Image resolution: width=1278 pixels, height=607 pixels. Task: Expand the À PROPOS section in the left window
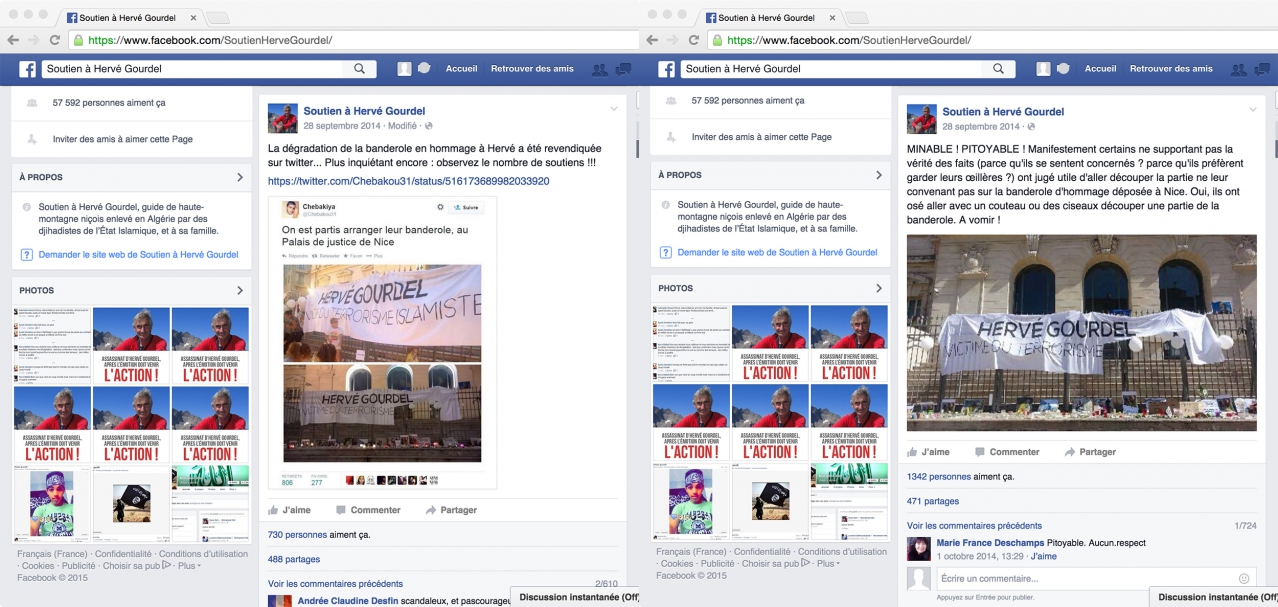point(240,177)
